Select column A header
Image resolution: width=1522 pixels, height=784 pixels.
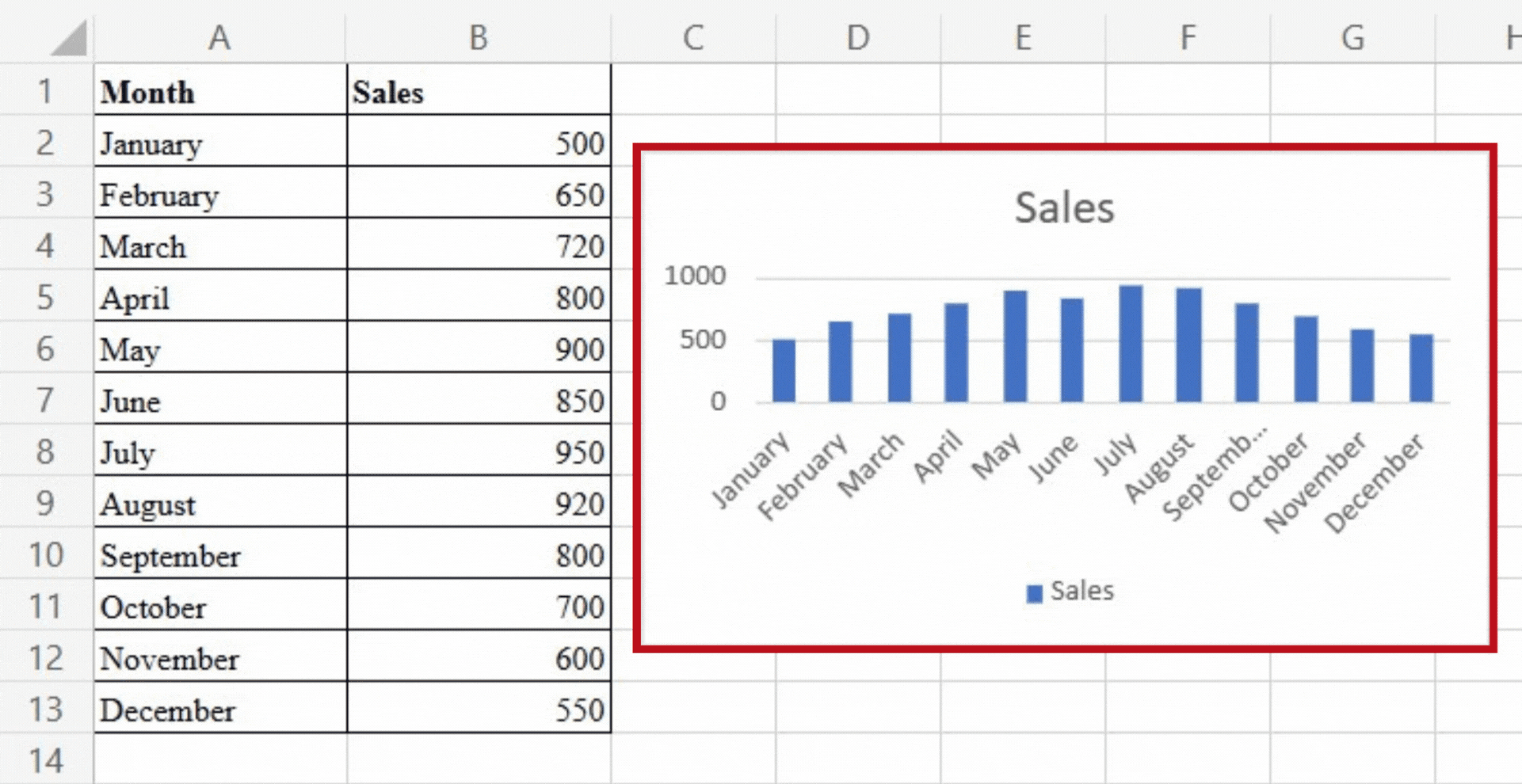click(220, 36)
